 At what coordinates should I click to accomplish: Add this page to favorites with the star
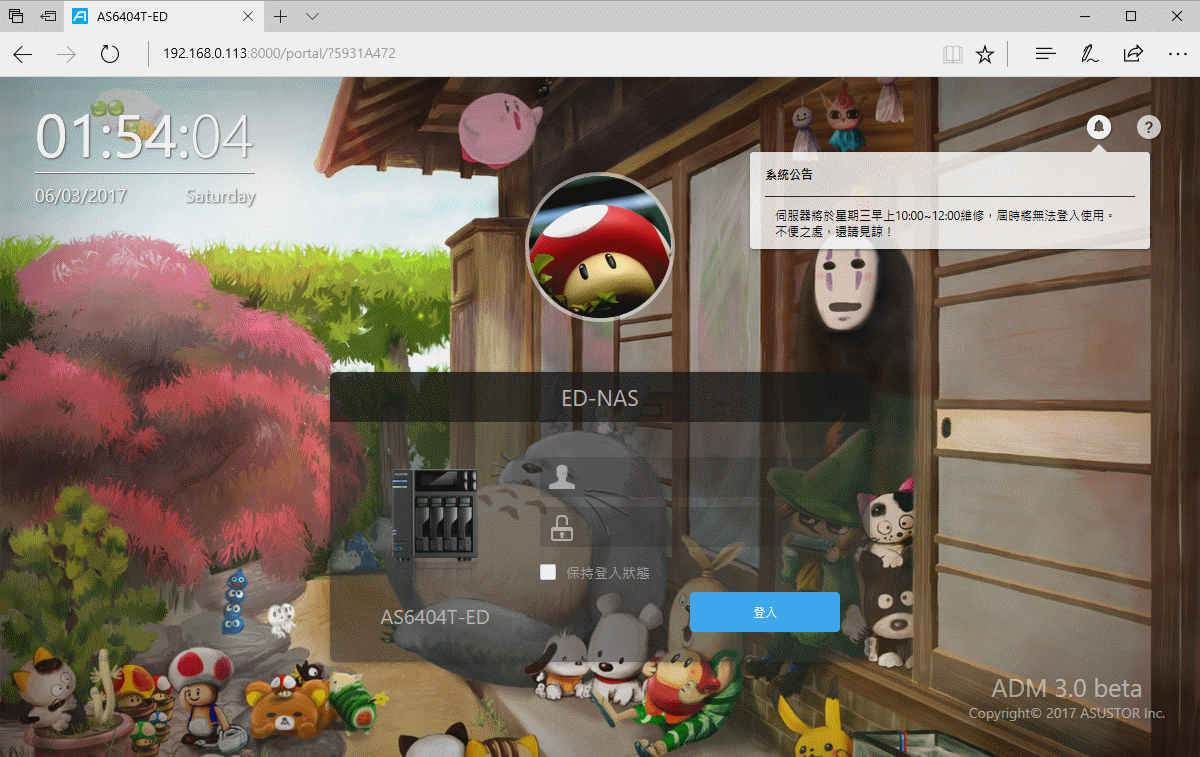coord(985,54)
